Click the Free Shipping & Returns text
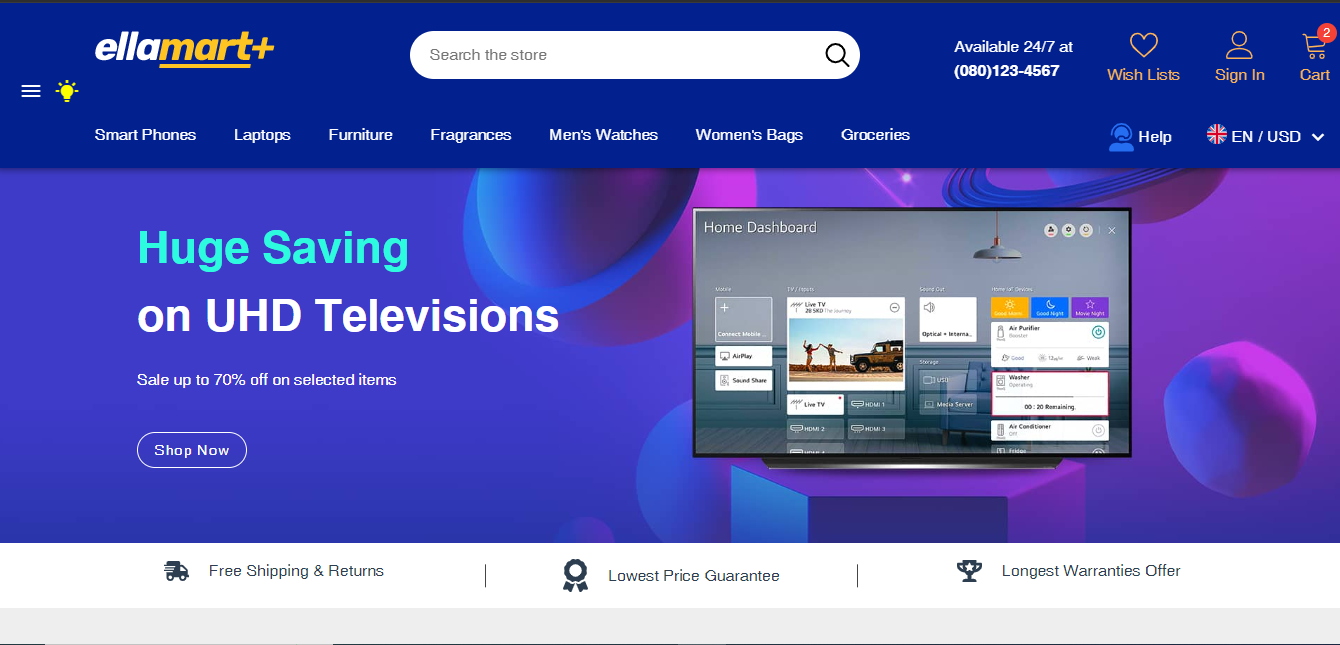The width and height of the screenshot is (1340, 645). click(x=296, y=571)
